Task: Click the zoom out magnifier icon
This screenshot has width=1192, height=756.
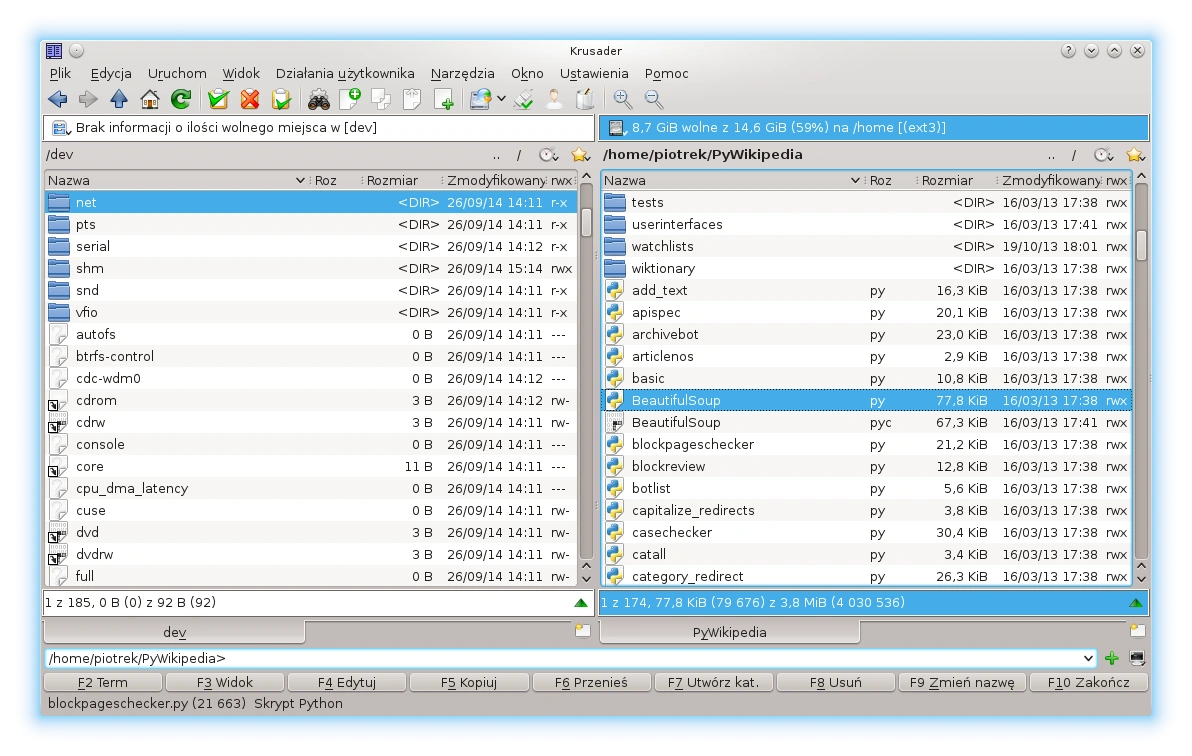Action: [654, 99]
